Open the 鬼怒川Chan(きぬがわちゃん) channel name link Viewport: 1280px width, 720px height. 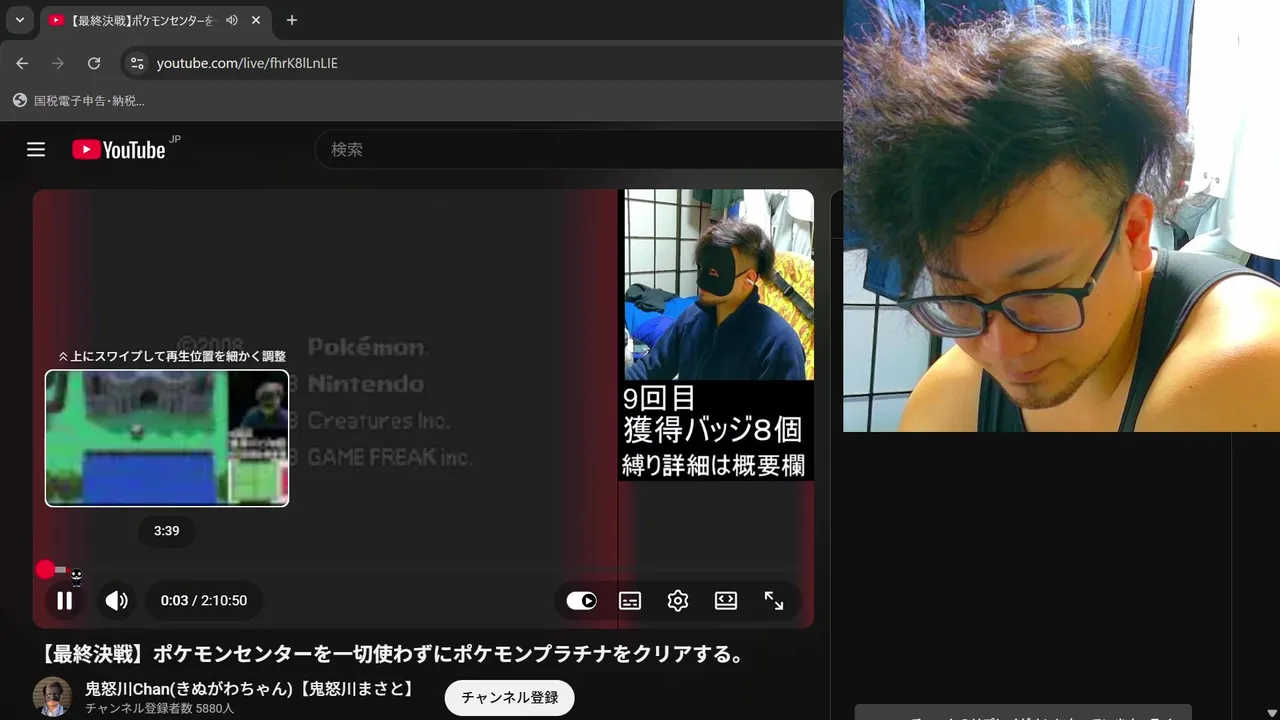pos(250,689)
